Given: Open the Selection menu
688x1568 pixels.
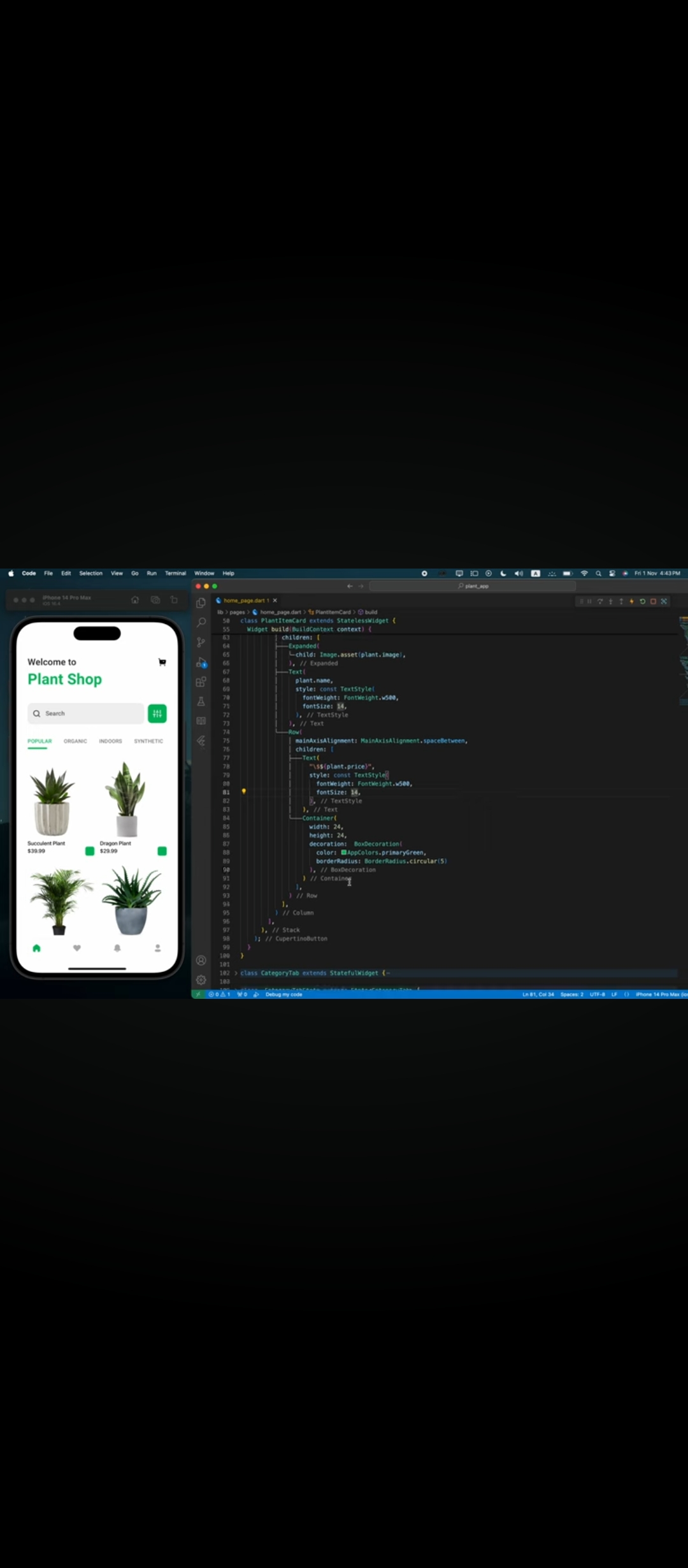Looking at the screenshot, I should 90,574.
